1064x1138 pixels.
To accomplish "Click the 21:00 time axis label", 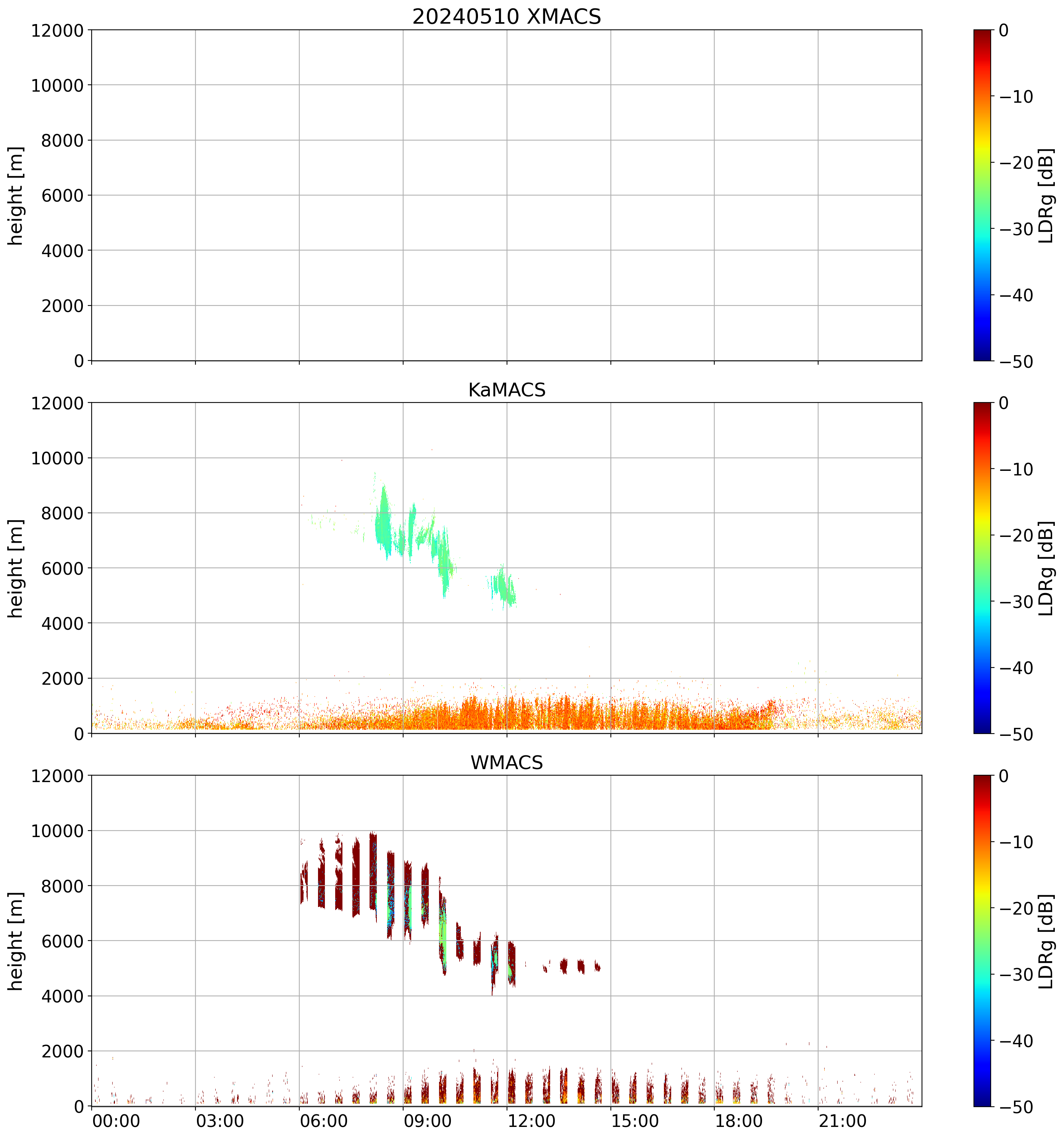I will [x=842, y=1121].
